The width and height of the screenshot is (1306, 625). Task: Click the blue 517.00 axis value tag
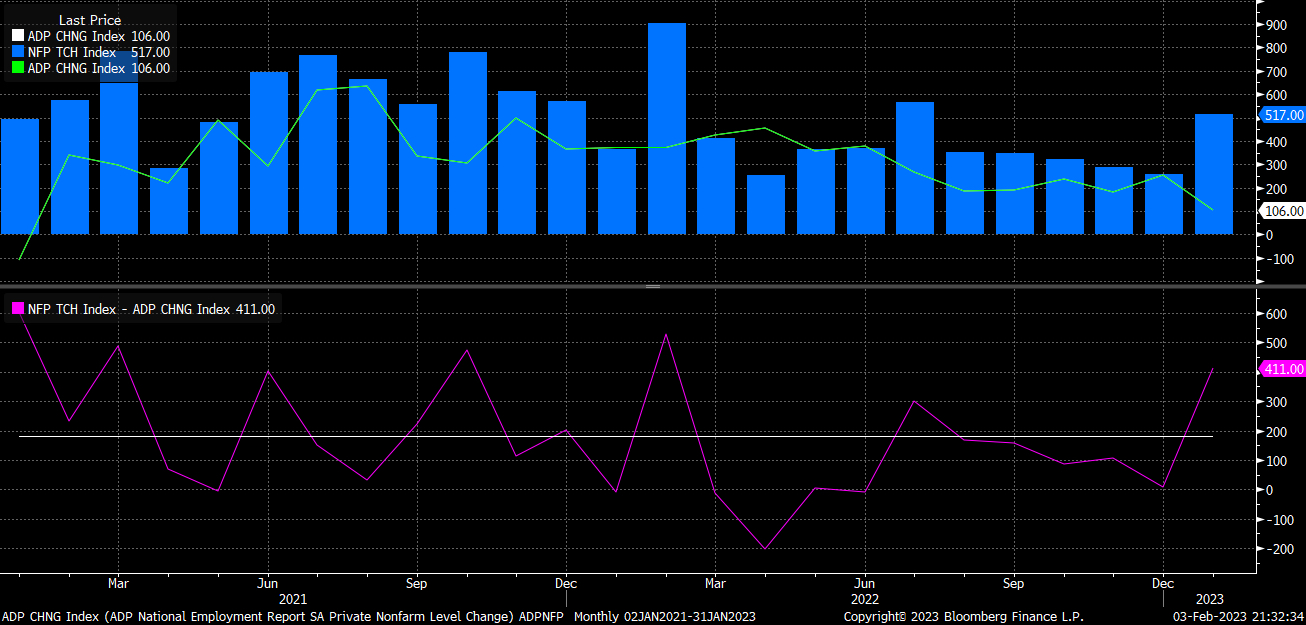click(1283, 116)
